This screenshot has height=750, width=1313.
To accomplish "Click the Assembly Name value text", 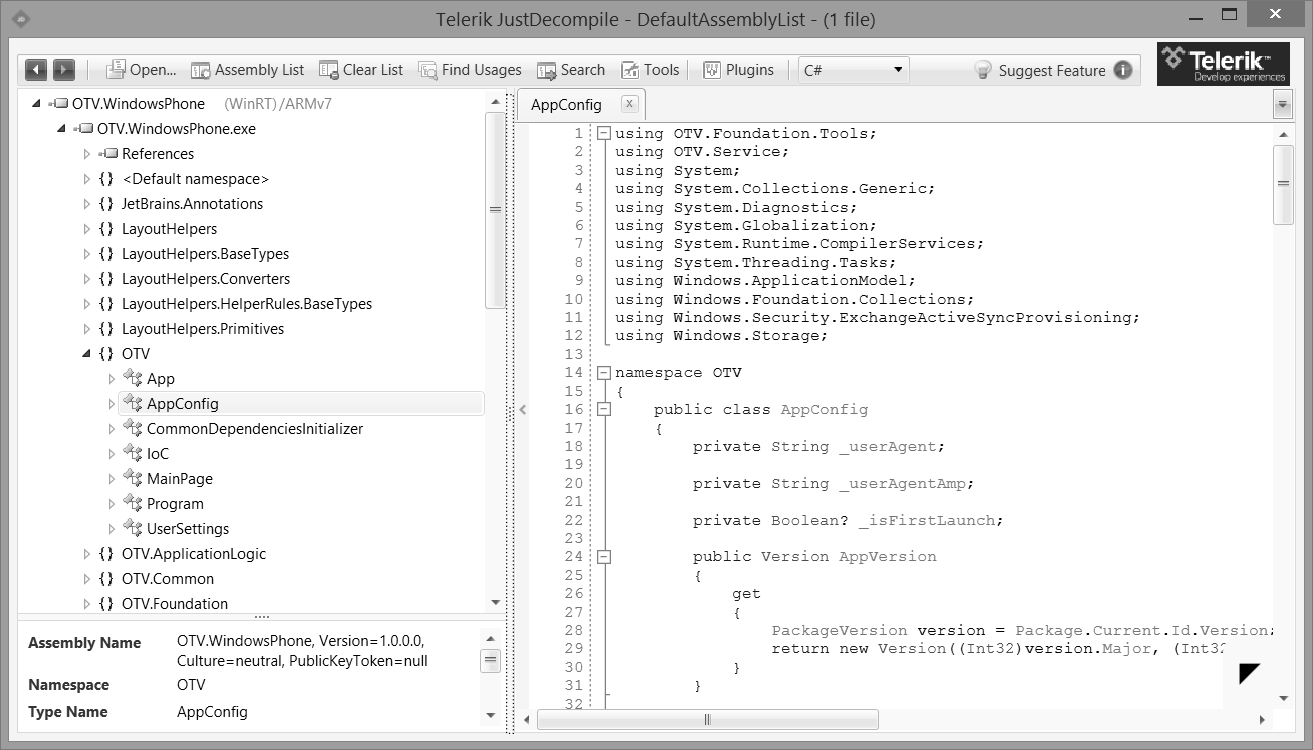I will tap(302, 651).
